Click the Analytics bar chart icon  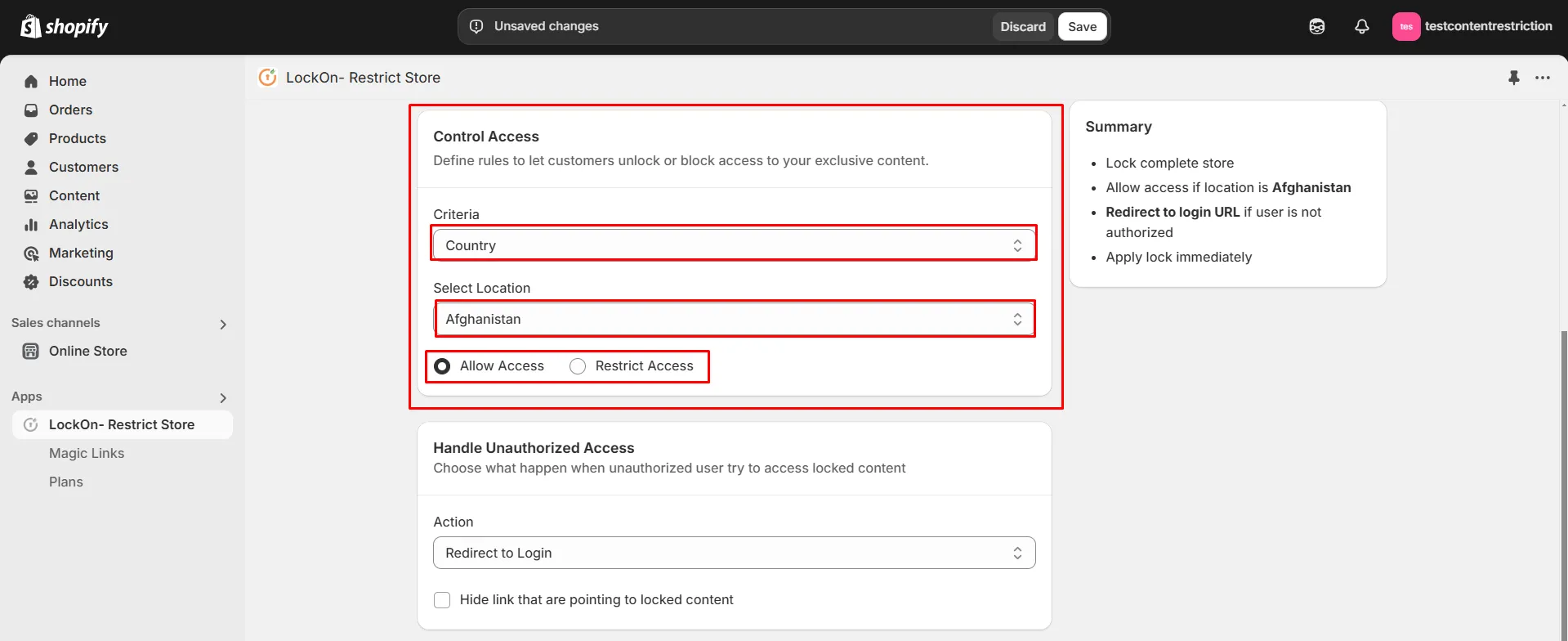31,224
